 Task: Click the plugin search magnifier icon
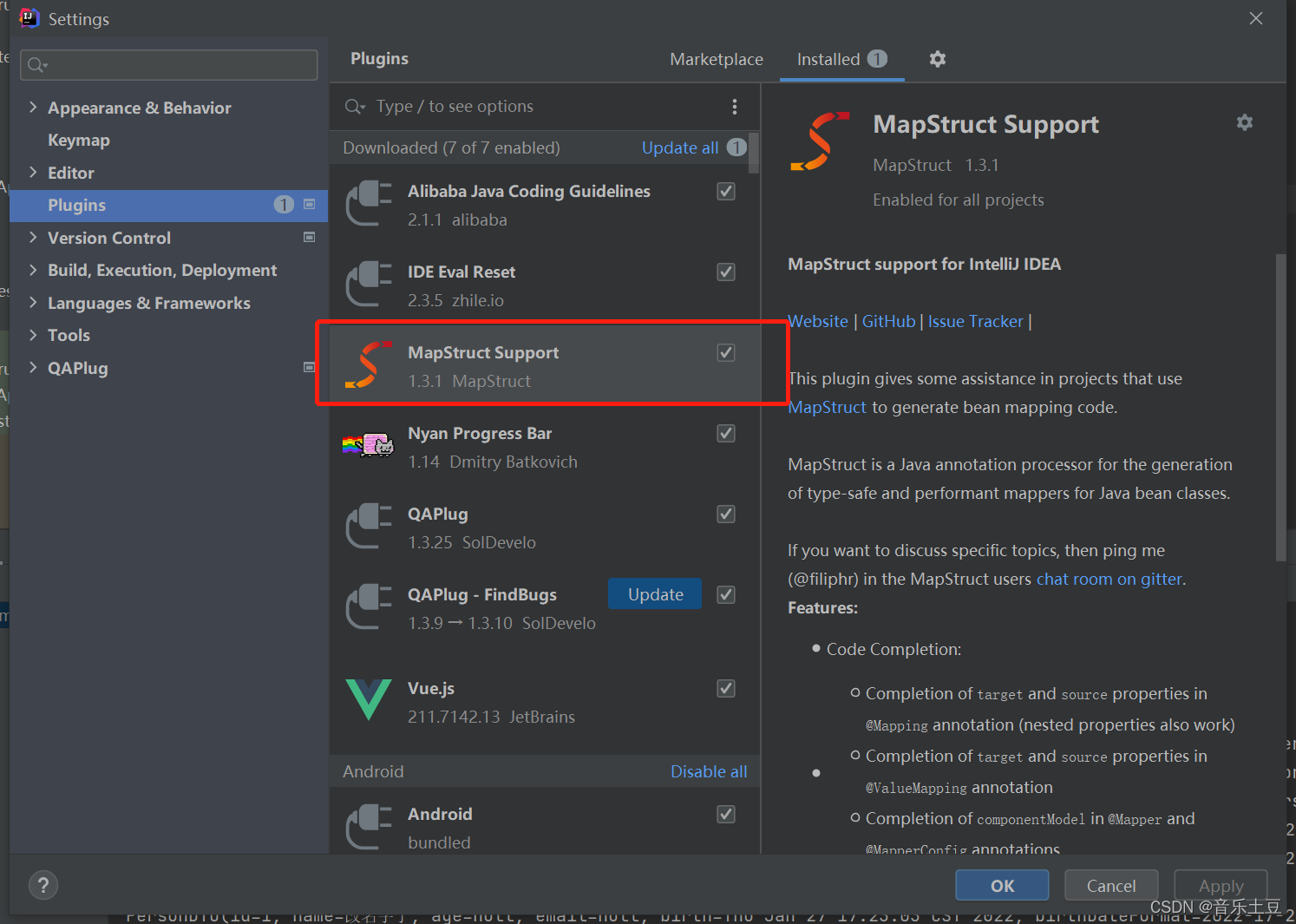[354, 107]
